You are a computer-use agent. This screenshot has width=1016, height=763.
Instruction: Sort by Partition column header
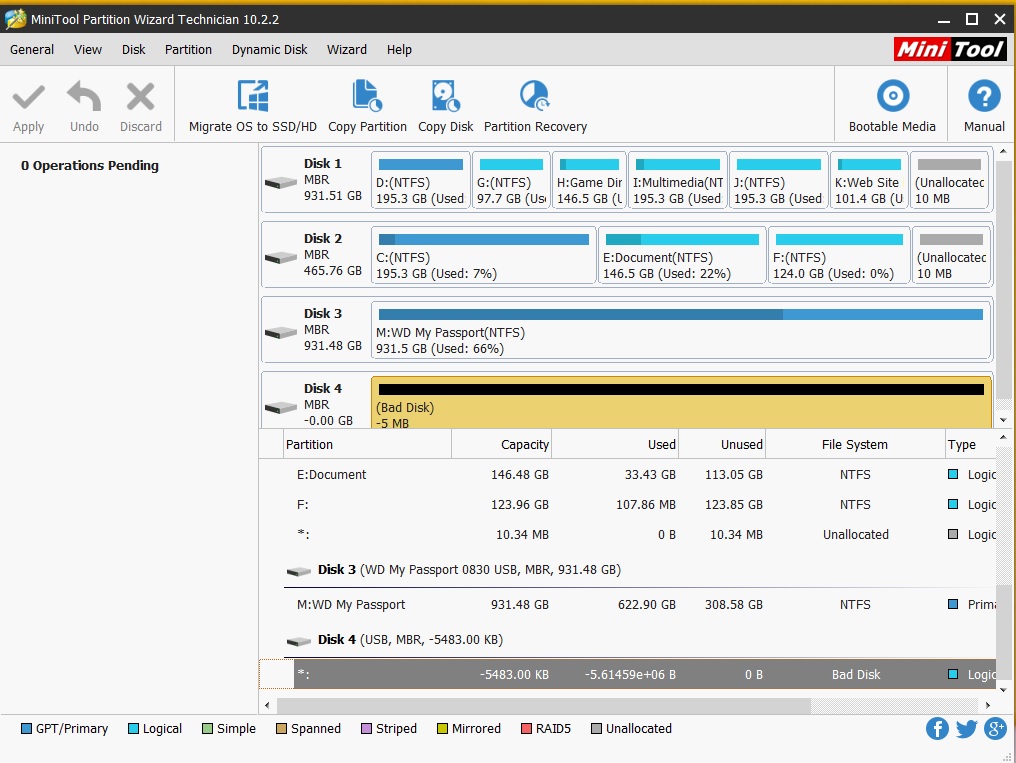pos(367,444)
